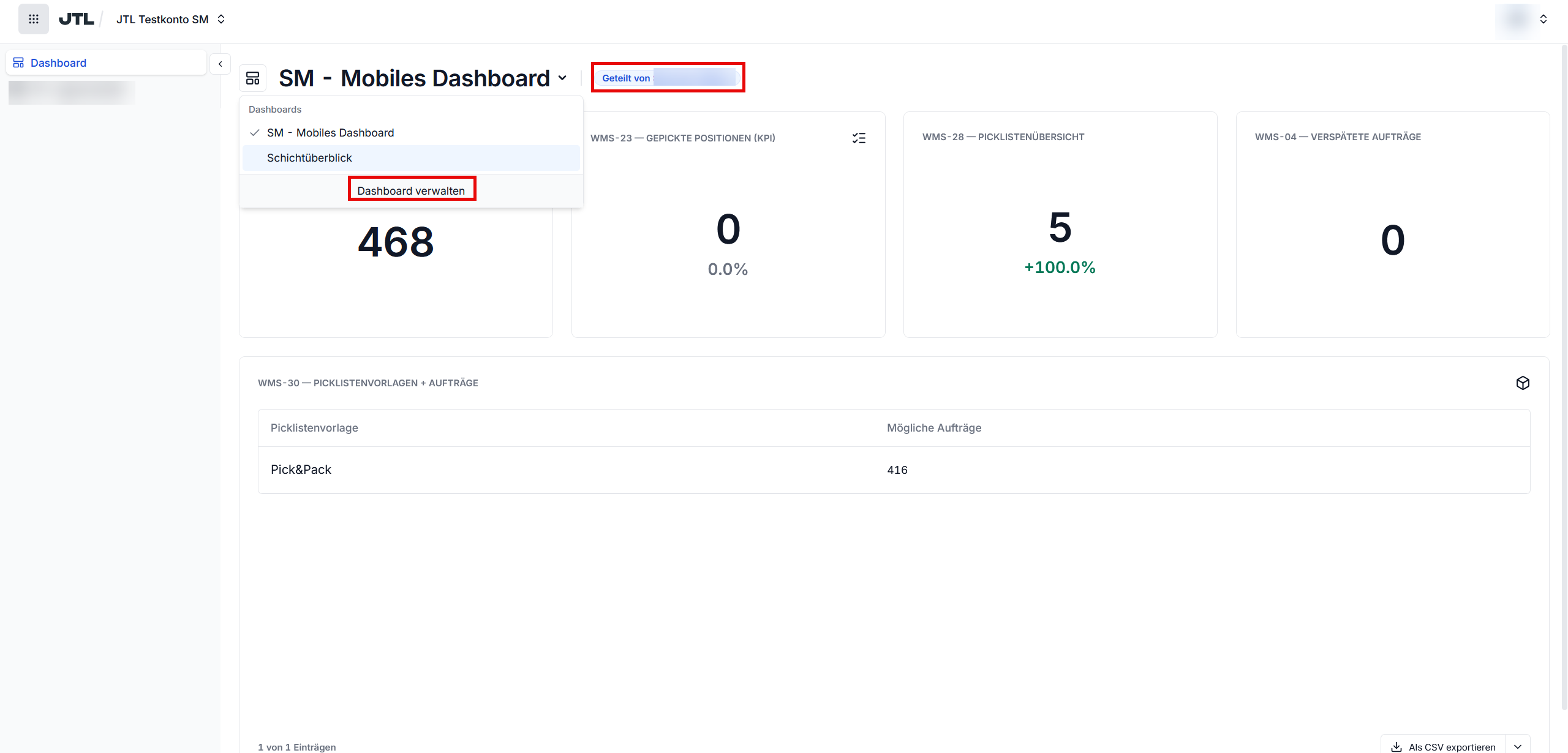Collapse the sidebar with the chevron button
The height and width of the screenshot is (753, 1568).
(x=220, y=64)
